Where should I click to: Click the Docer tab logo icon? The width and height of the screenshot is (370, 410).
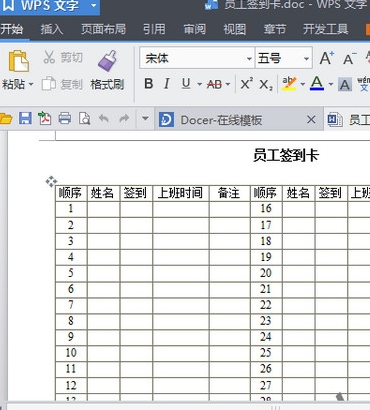[x=166, y=120]
